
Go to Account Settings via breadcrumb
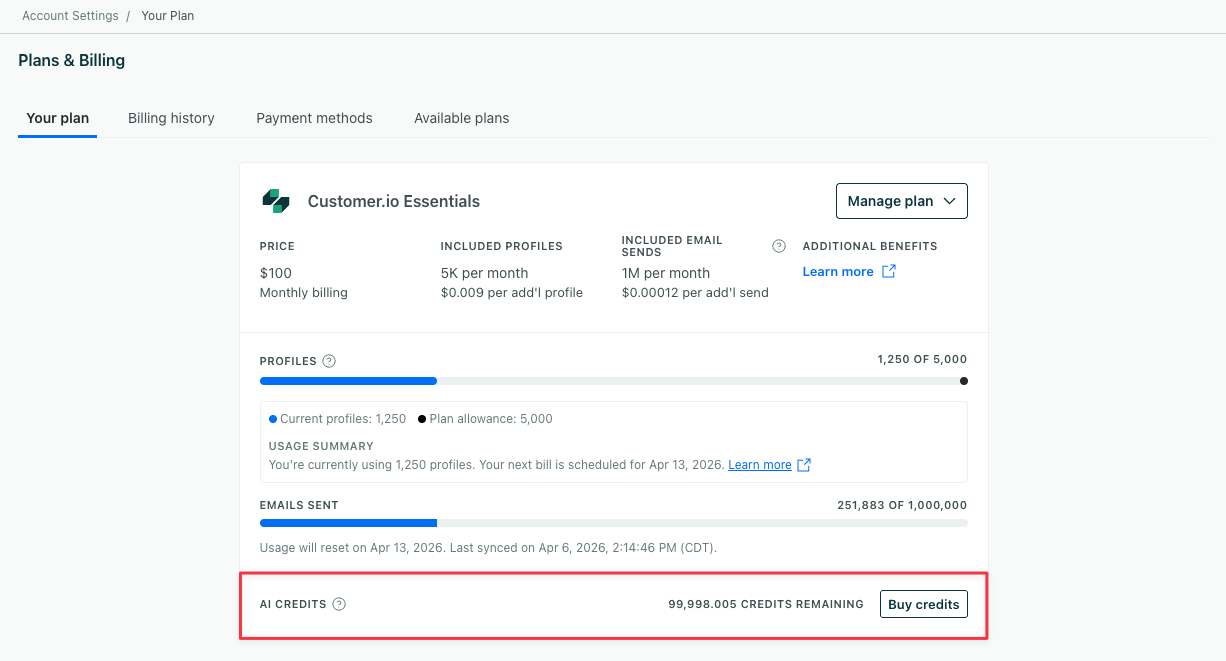coord(70,15)
